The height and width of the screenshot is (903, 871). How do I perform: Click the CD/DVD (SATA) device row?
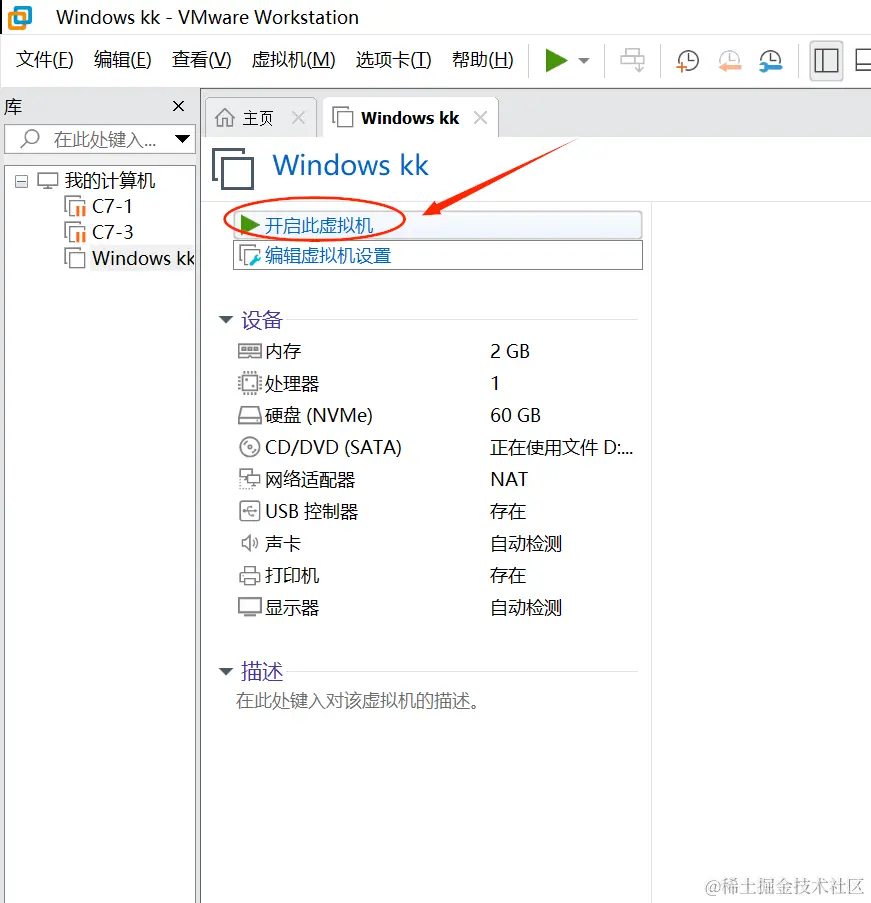(x=436, y=447)
